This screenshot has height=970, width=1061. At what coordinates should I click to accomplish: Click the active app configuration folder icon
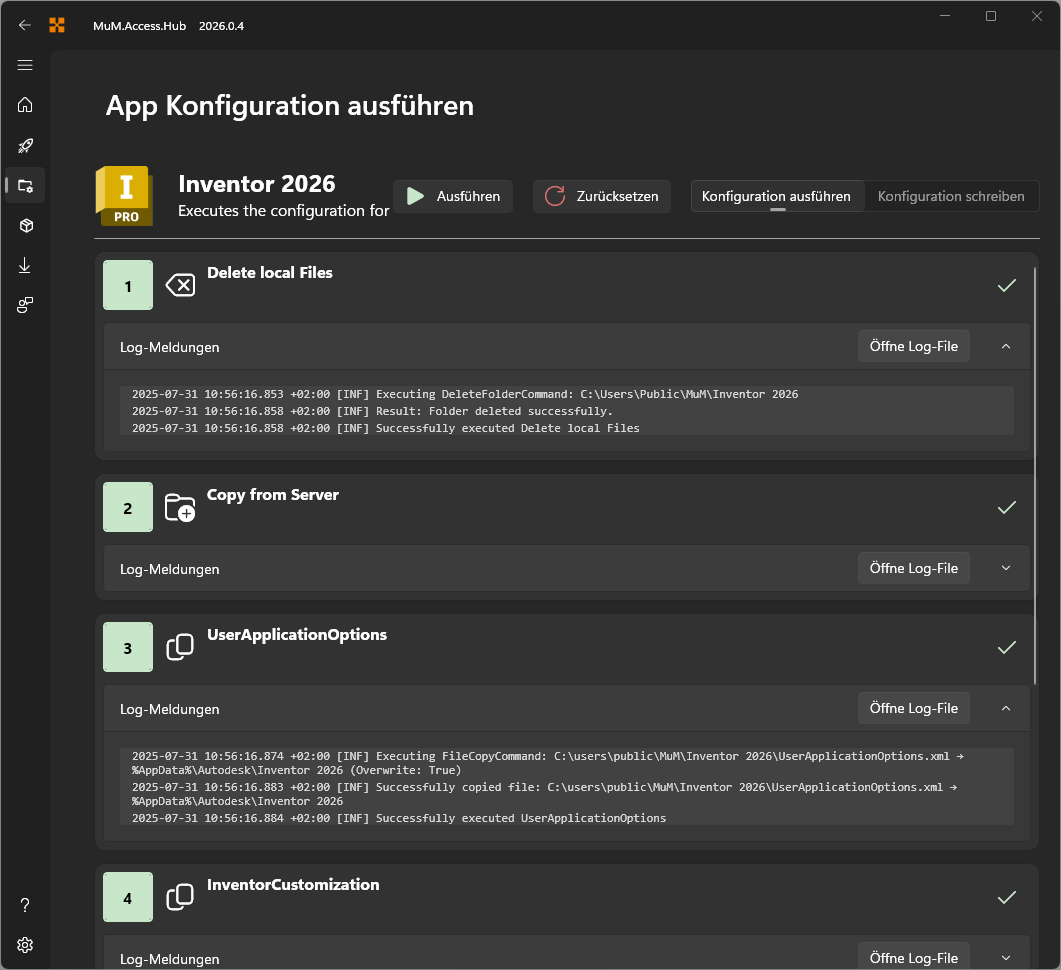click(x=25, y=185)
